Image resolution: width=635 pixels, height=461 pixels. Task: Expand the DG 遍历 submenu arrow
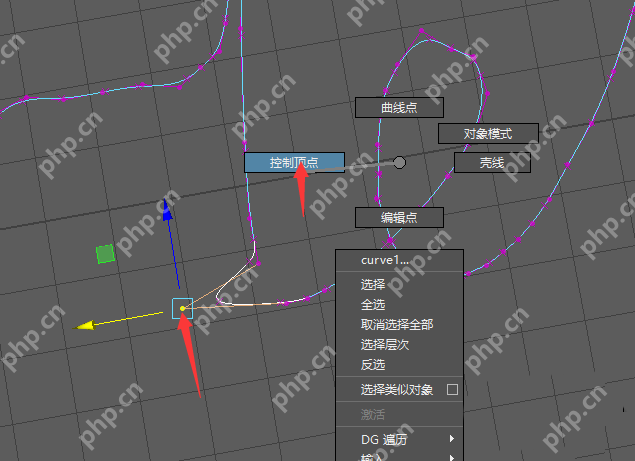click(x=452, y=439)
